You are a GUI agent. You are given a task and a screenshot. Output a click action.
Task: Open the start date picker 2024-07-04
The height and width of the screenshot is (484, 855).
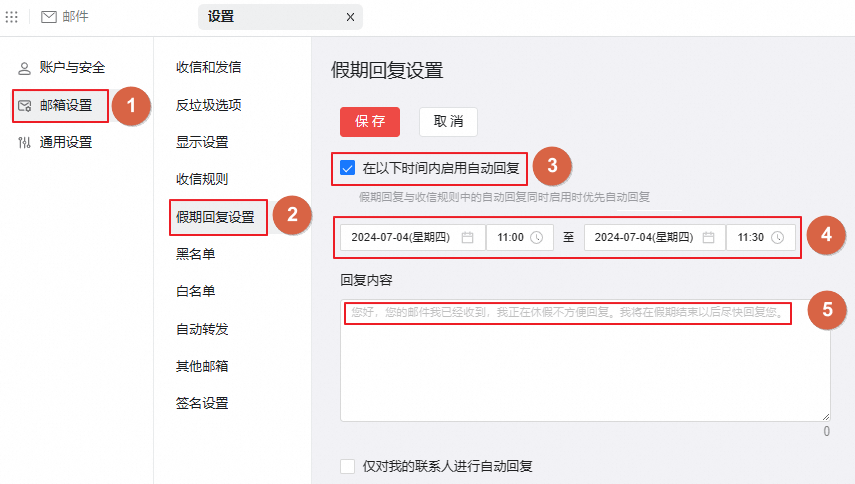400,238
